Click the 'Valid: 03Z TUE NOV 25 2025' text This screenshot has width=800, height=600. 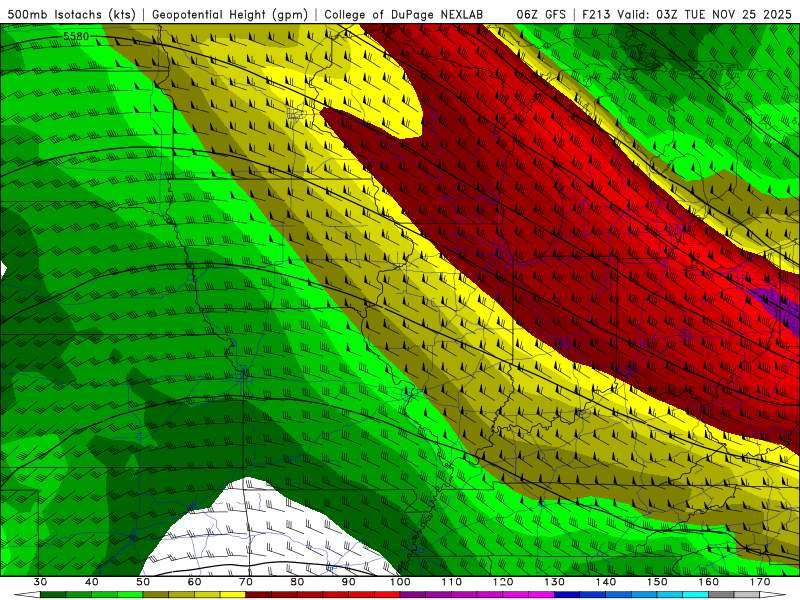coord(704,14)
